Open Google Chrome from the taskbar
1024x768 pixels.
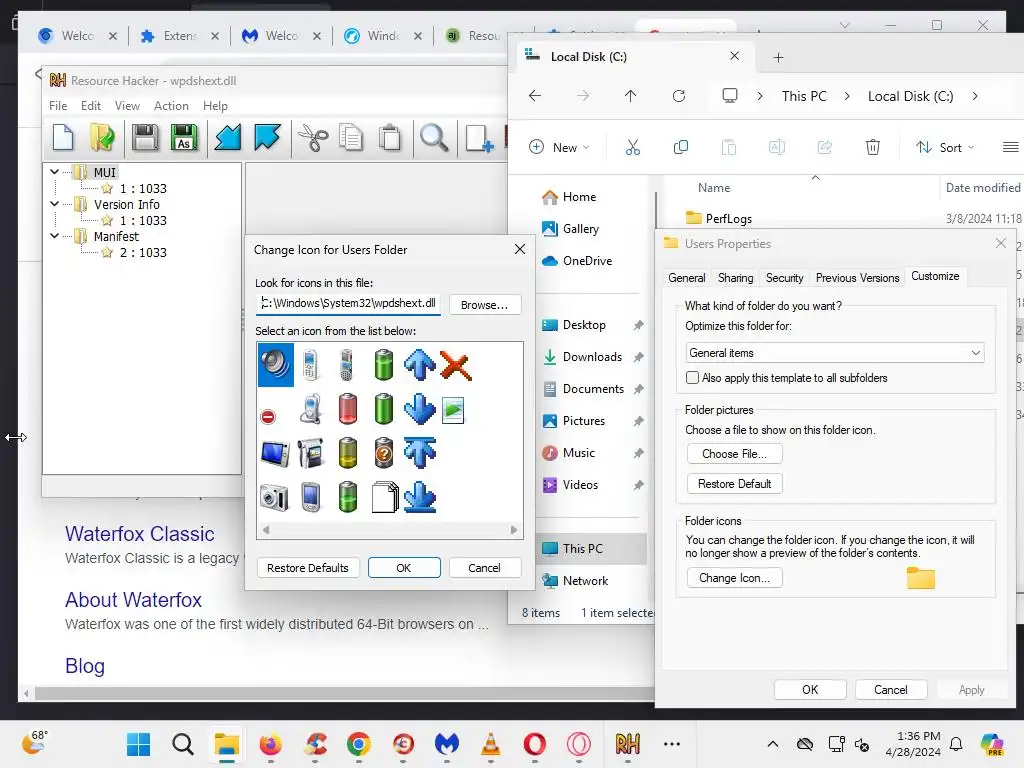pyautogui.click(x=359, y=744)
